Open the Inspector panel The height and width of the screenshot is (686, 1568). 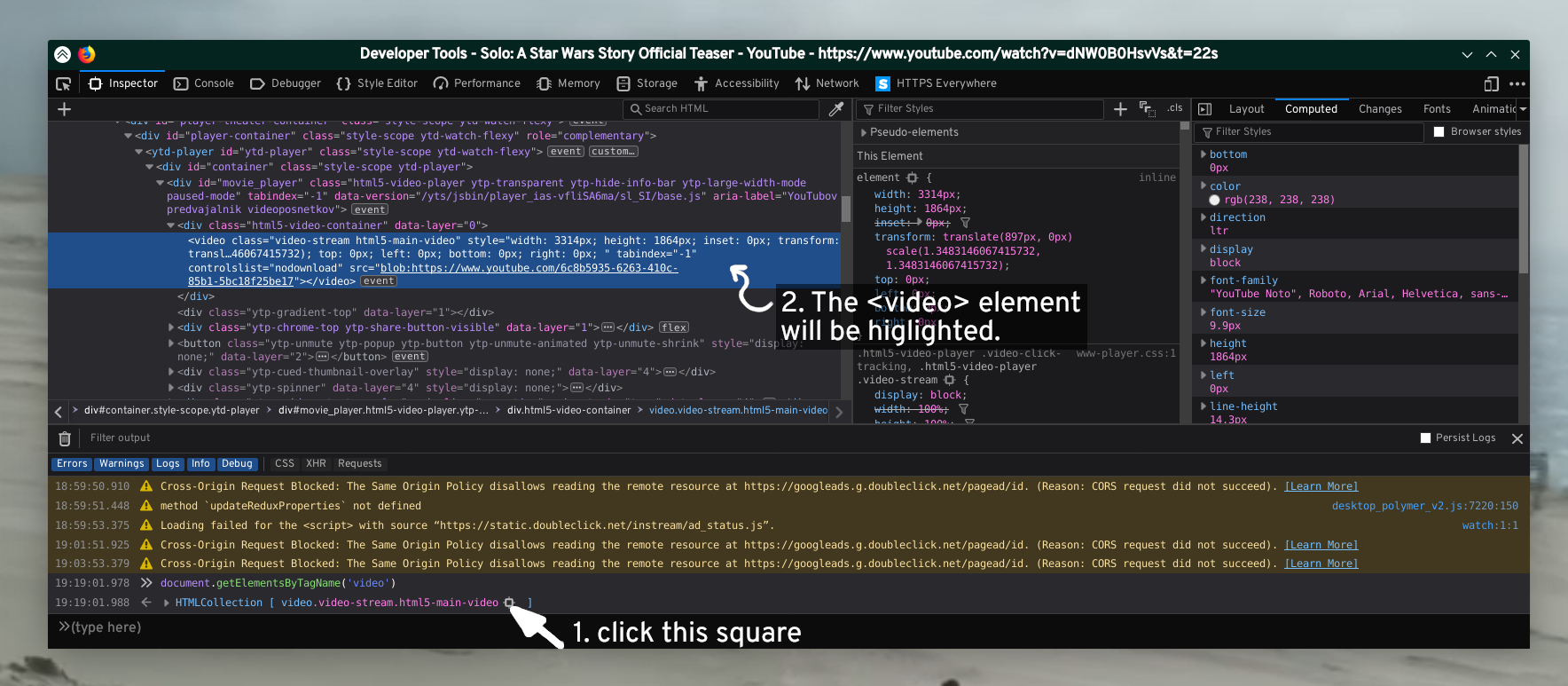pos(123,83)
